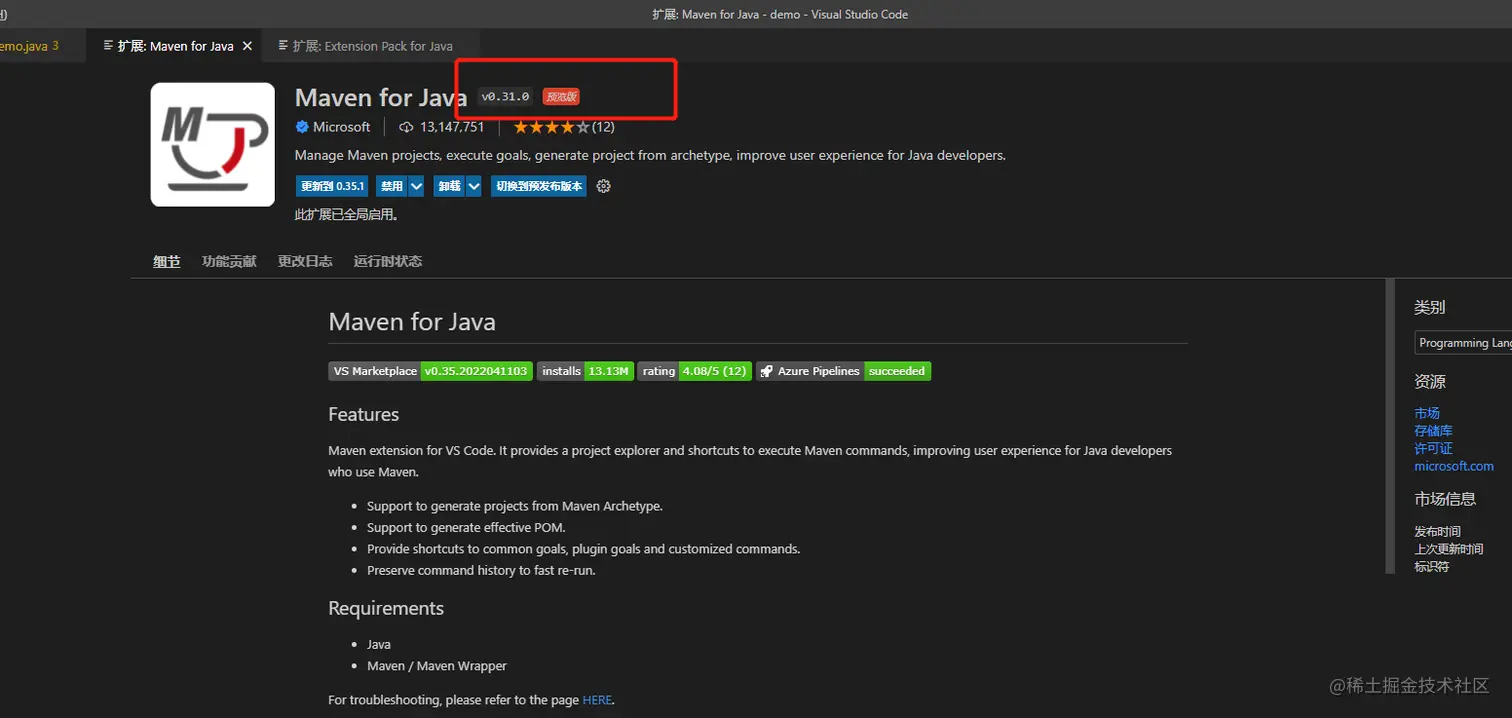
Task: Click the HERE troubleshooting link
Action: (597, 700)
